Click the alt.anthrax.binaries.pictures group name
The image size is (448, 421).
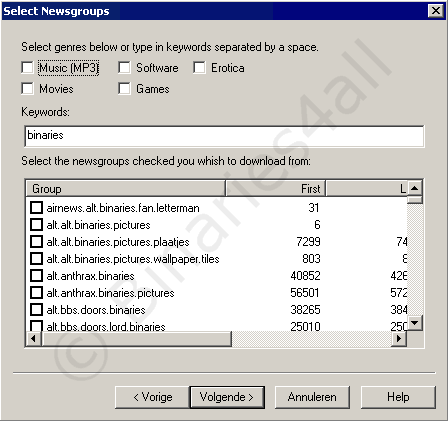pos(110,293)
